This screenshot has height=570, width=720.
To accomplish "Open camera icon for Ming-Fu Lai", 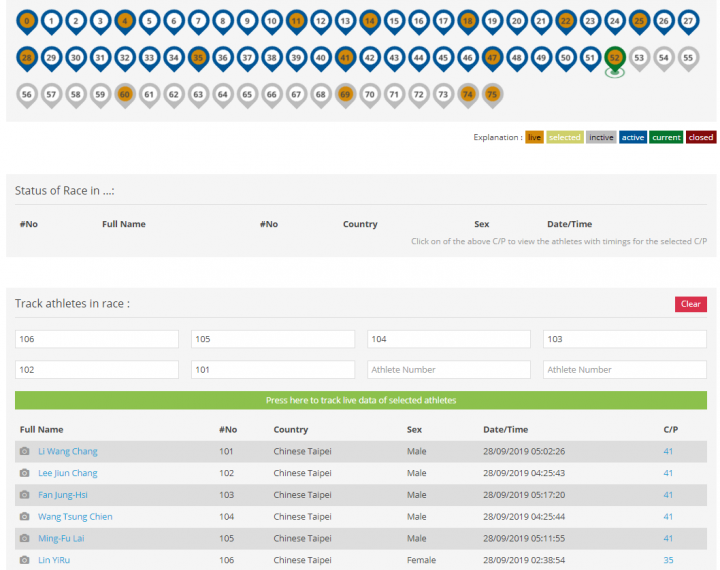I will click(24, 538).
